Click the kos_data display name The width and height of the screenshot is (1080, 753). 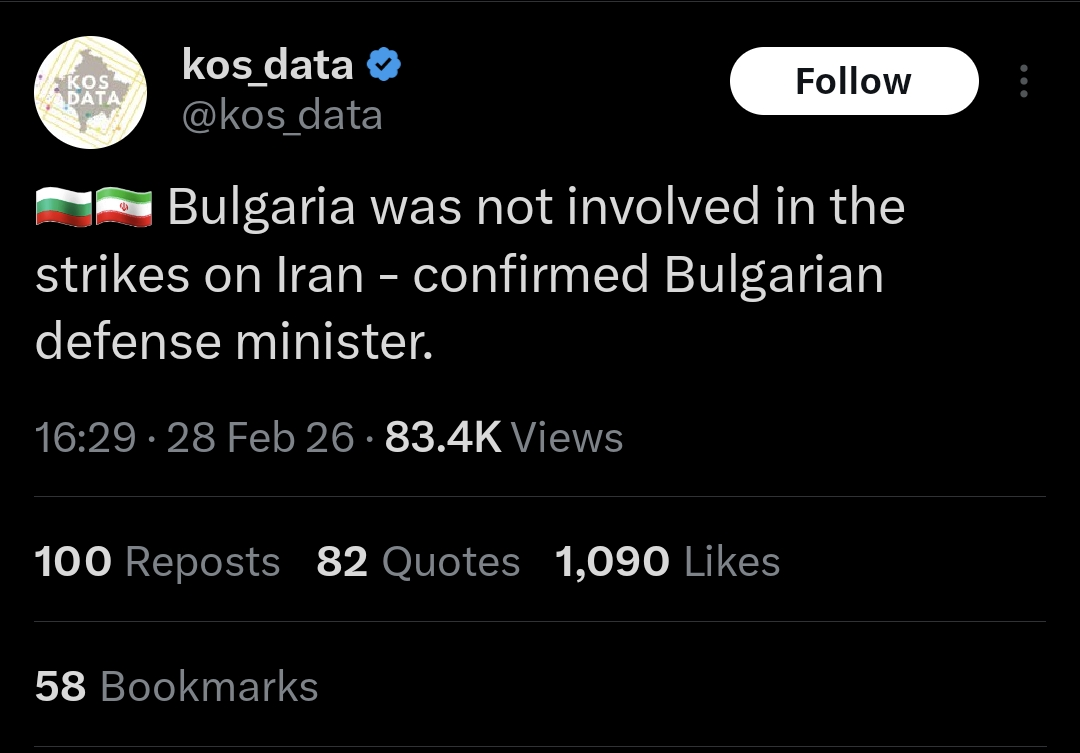(x=267, y=66)
